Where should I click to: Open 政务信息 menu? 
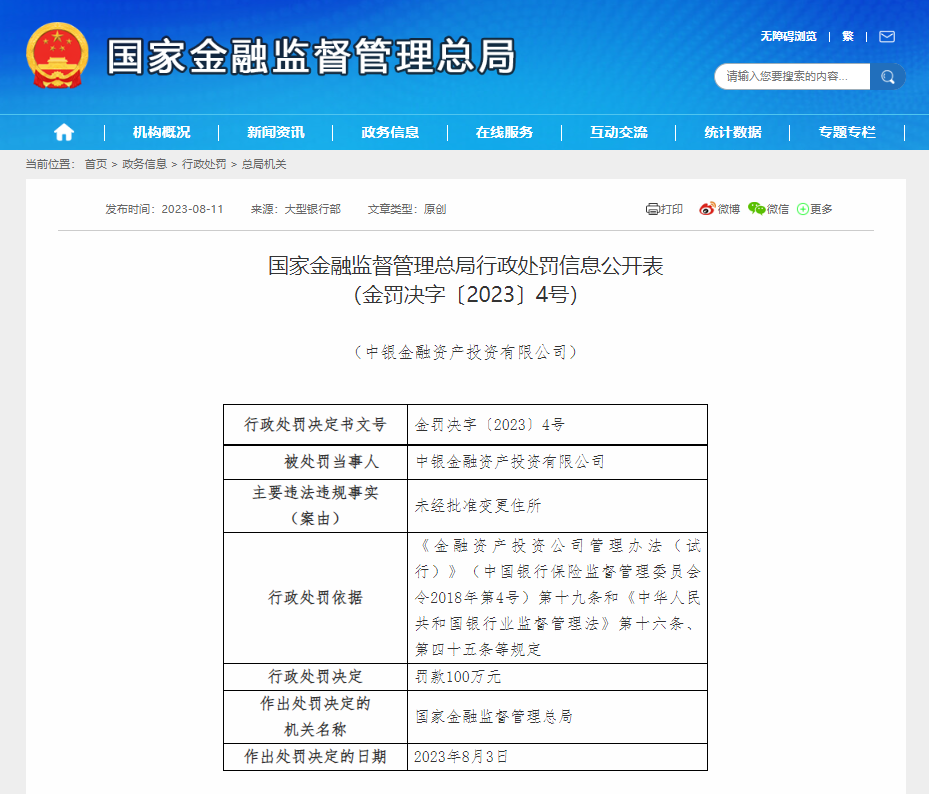point(390,132)
